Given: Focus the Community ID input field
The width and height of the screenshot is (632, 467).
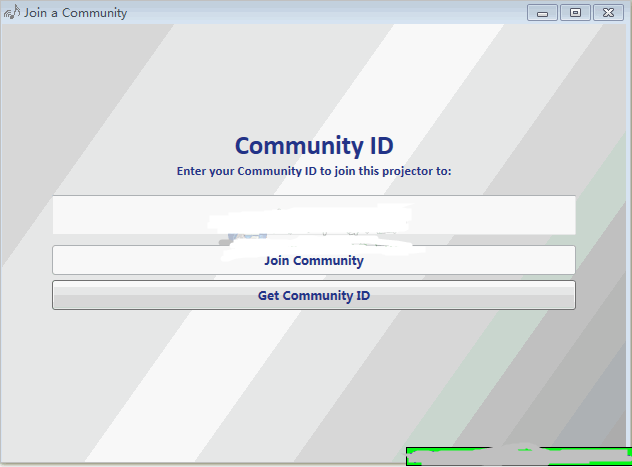Looking at the screenshot, I should coord(314,215).
